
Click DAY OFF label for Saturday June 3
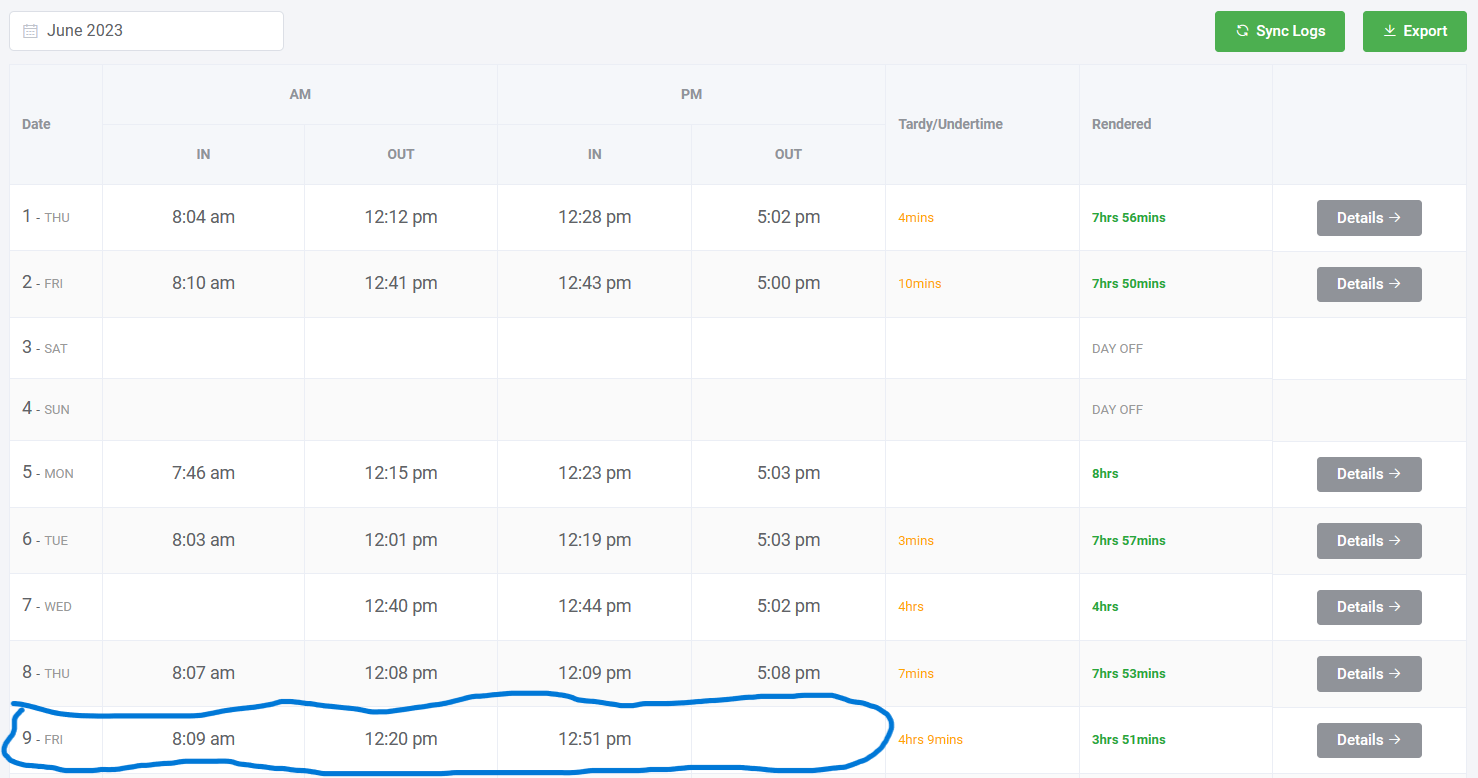point(1117,349)
